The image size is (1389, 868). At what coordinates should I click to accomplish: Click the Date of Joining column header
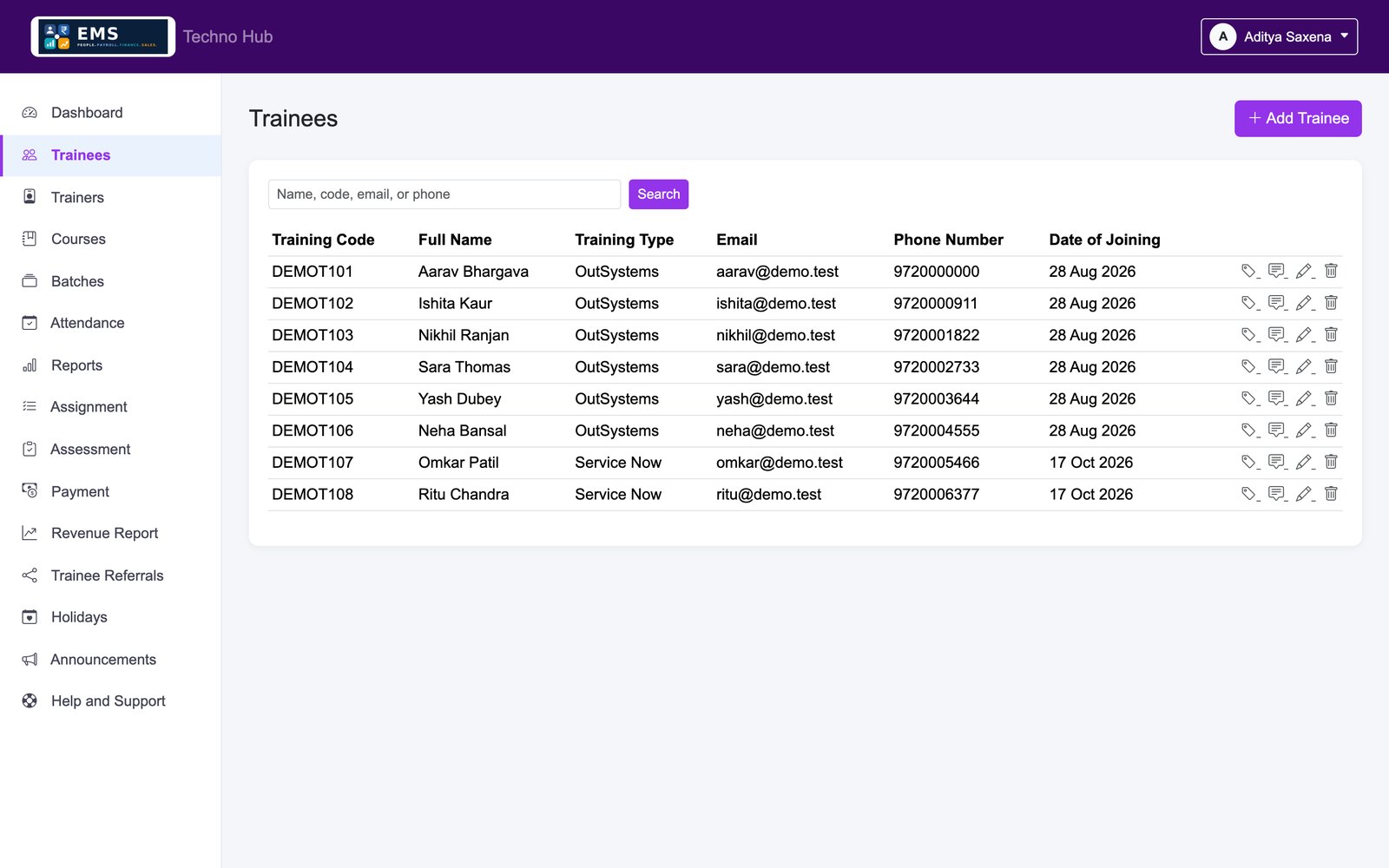click(x=1104, y=240)
